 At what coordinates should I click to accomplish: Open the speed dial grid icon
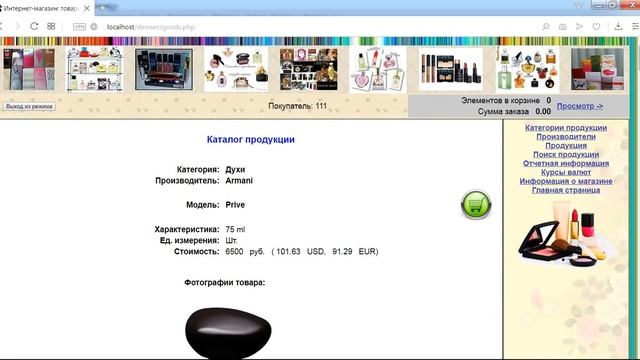pyautogui.click(x=51, y=26)
